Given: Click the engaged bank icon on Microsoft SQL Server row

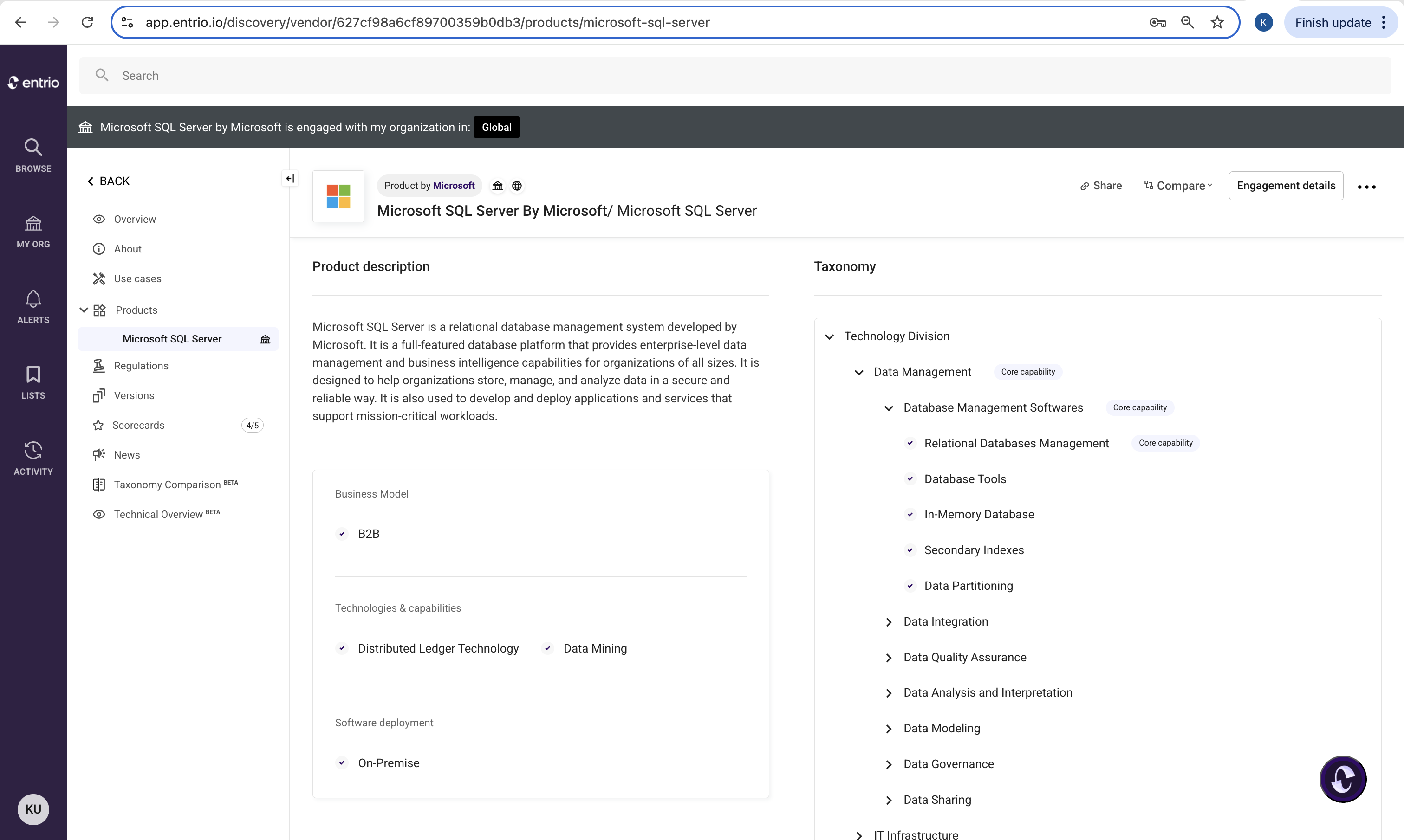Looking at the screenshot, I should 265,339.
